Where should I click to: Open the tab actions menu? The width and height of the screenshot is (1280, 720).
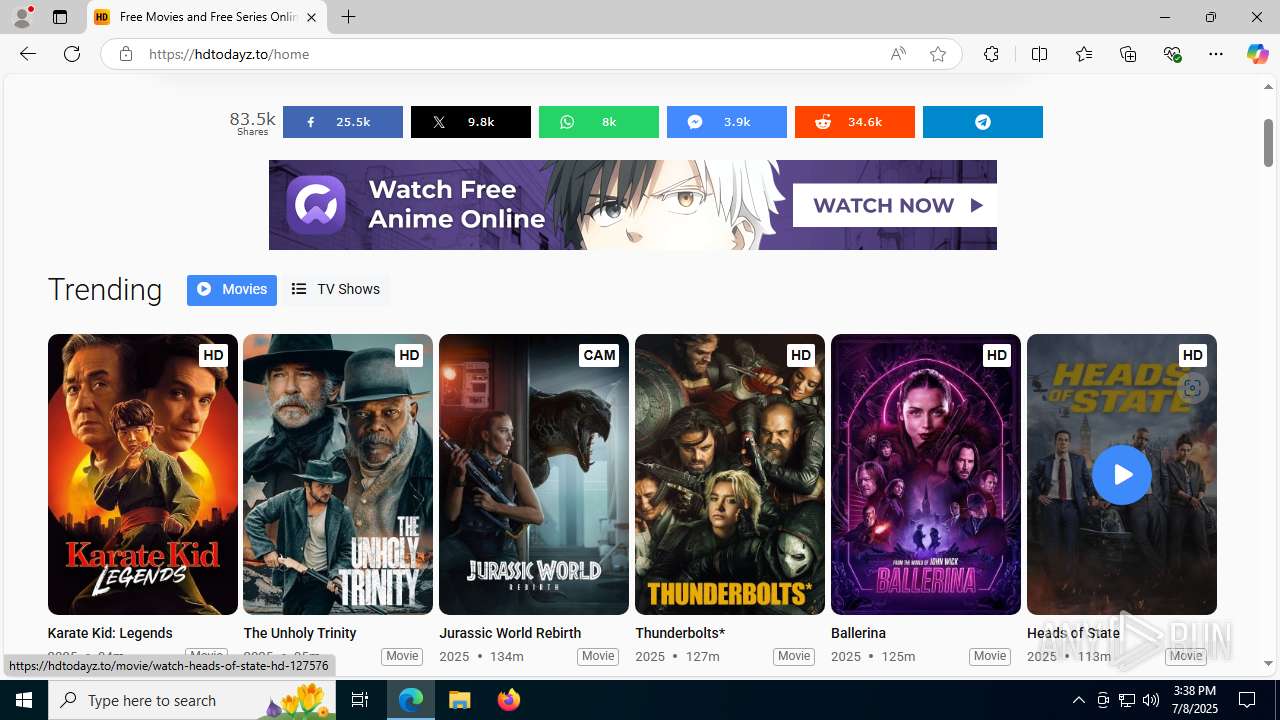pos(60,17)
